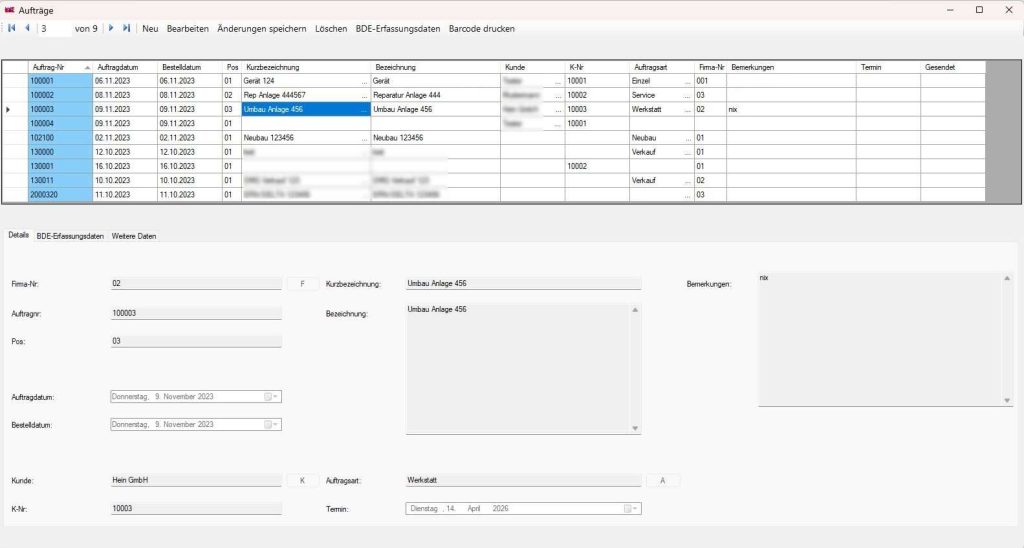This screenshot has width=1024, height=548.
Task: Click the Firma-Nr field showing 02
Action: coord(196,283)
